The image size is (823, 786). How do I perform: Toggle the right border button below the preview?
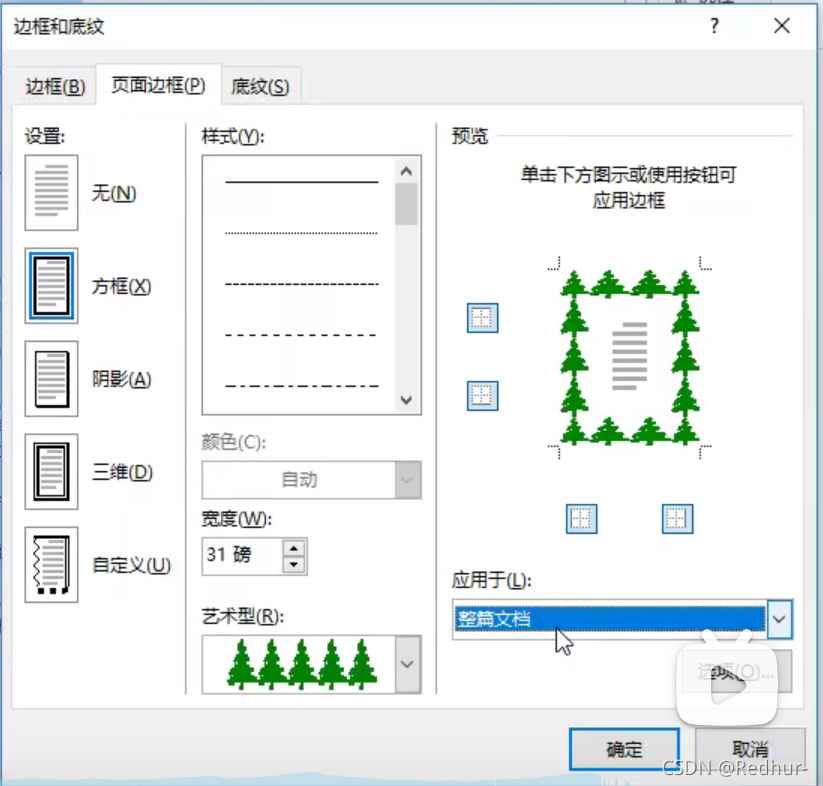coord(677,519)
